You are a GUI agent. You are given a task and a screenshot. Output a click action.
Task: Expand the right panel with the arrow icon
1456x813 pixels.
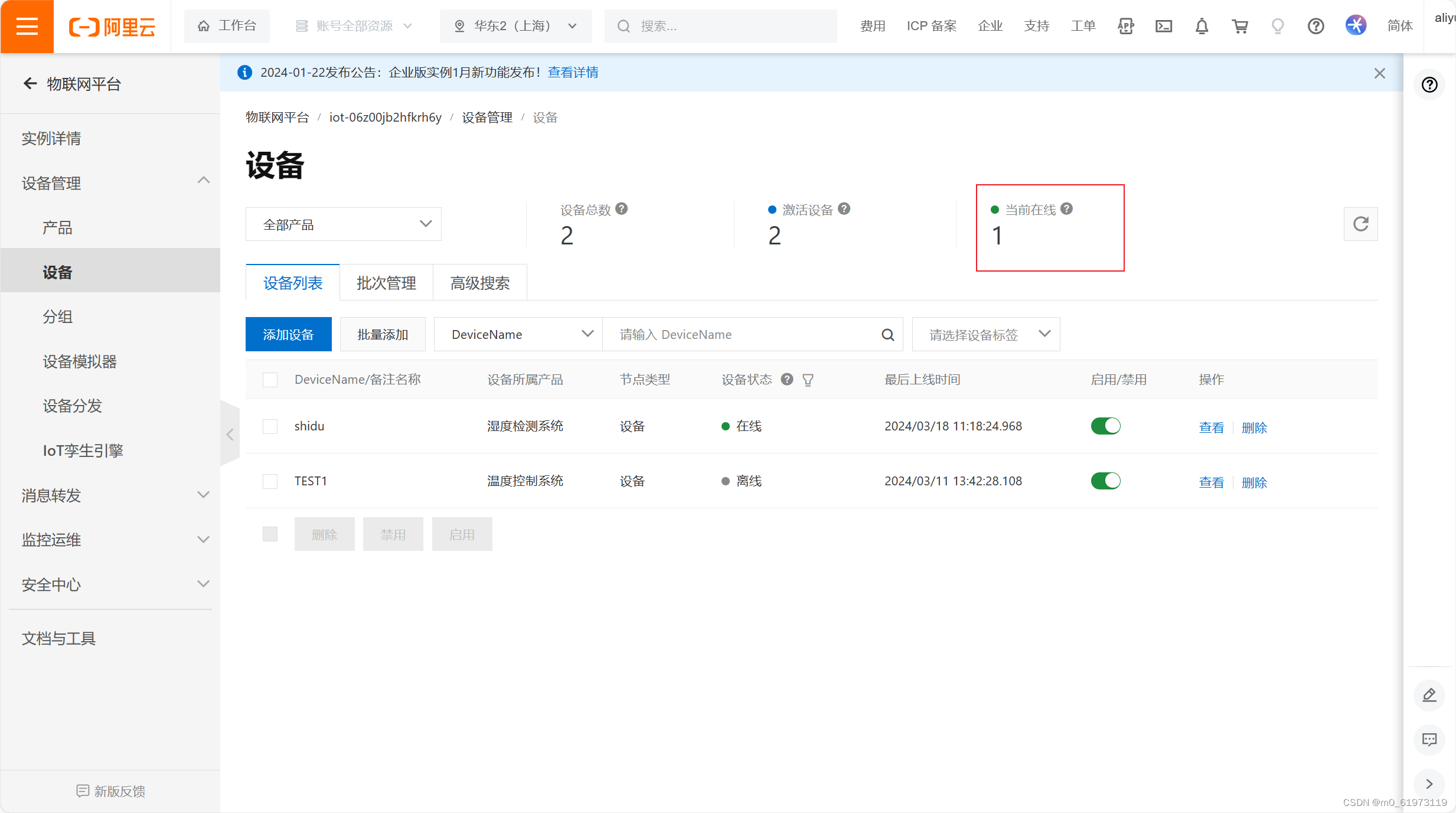coord(1429,784)
